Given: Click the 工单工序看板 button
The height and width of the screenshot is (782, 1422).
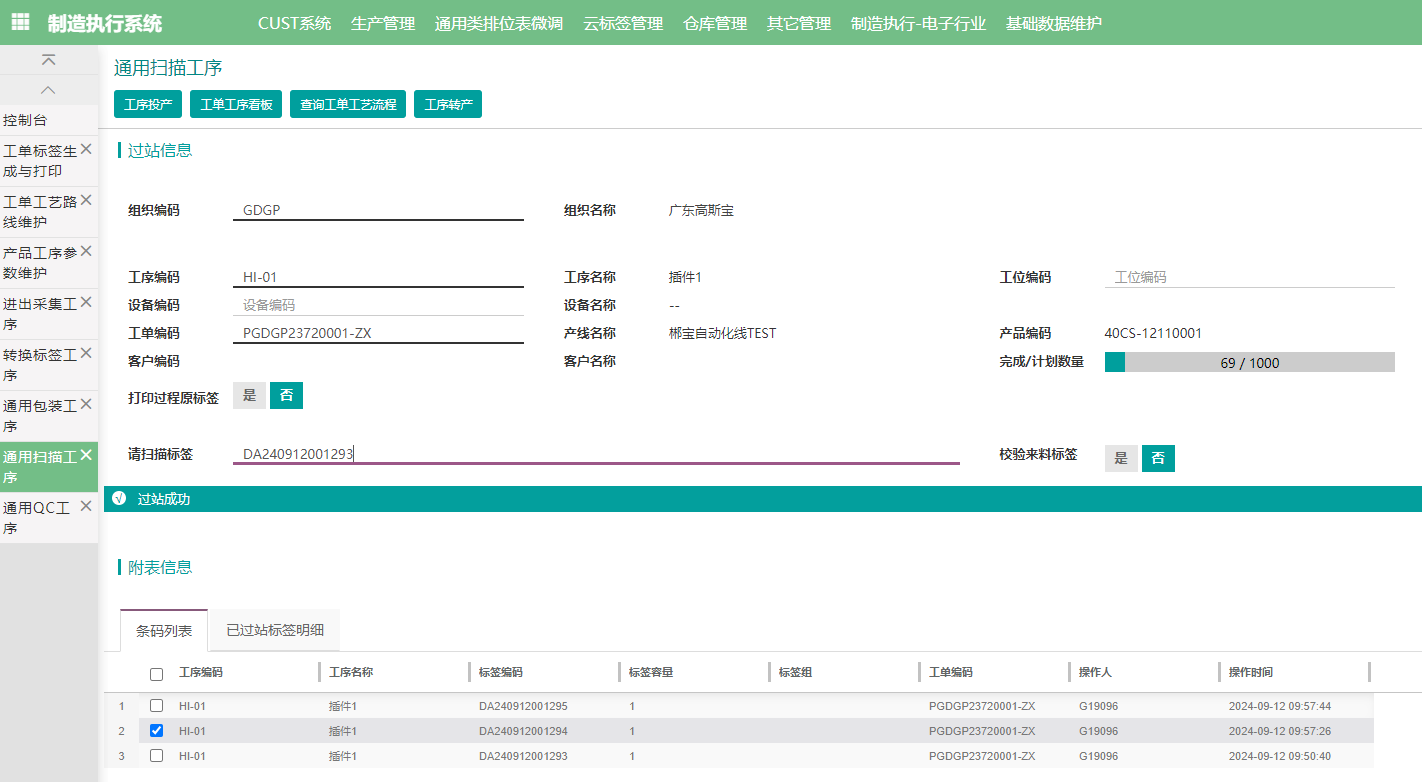Looking at the screenshot, I should 236,104.
